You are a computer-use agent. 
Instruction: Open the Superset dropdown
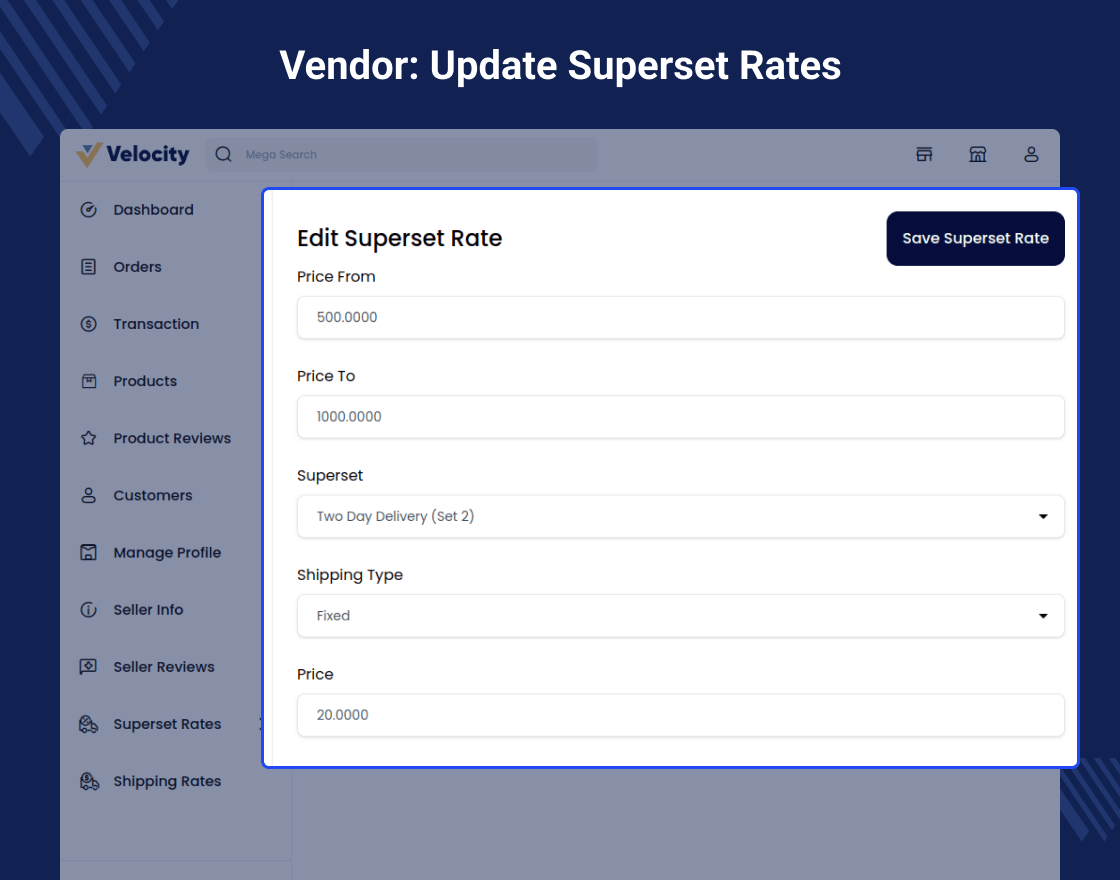click(x=680, y=517)
